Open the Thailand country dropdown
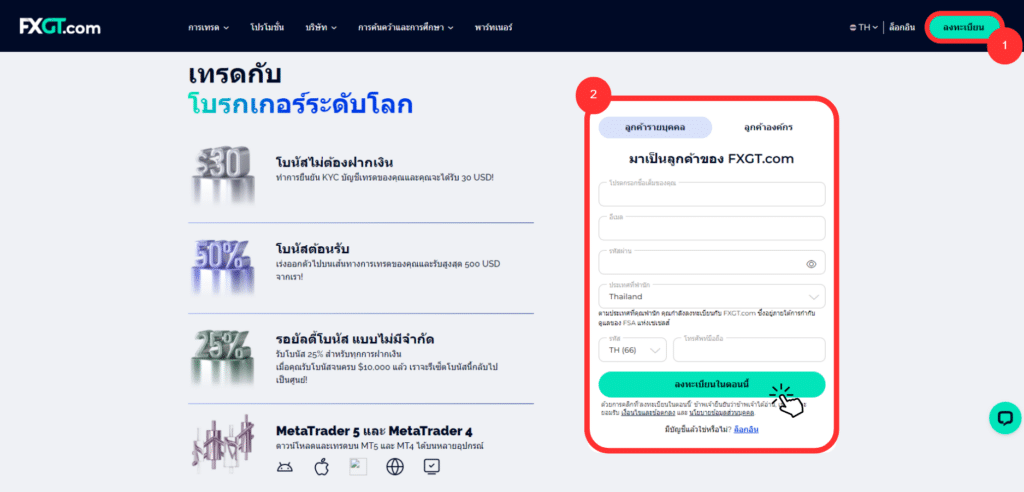Viewport: 1024px width, 492px height. 712,296
